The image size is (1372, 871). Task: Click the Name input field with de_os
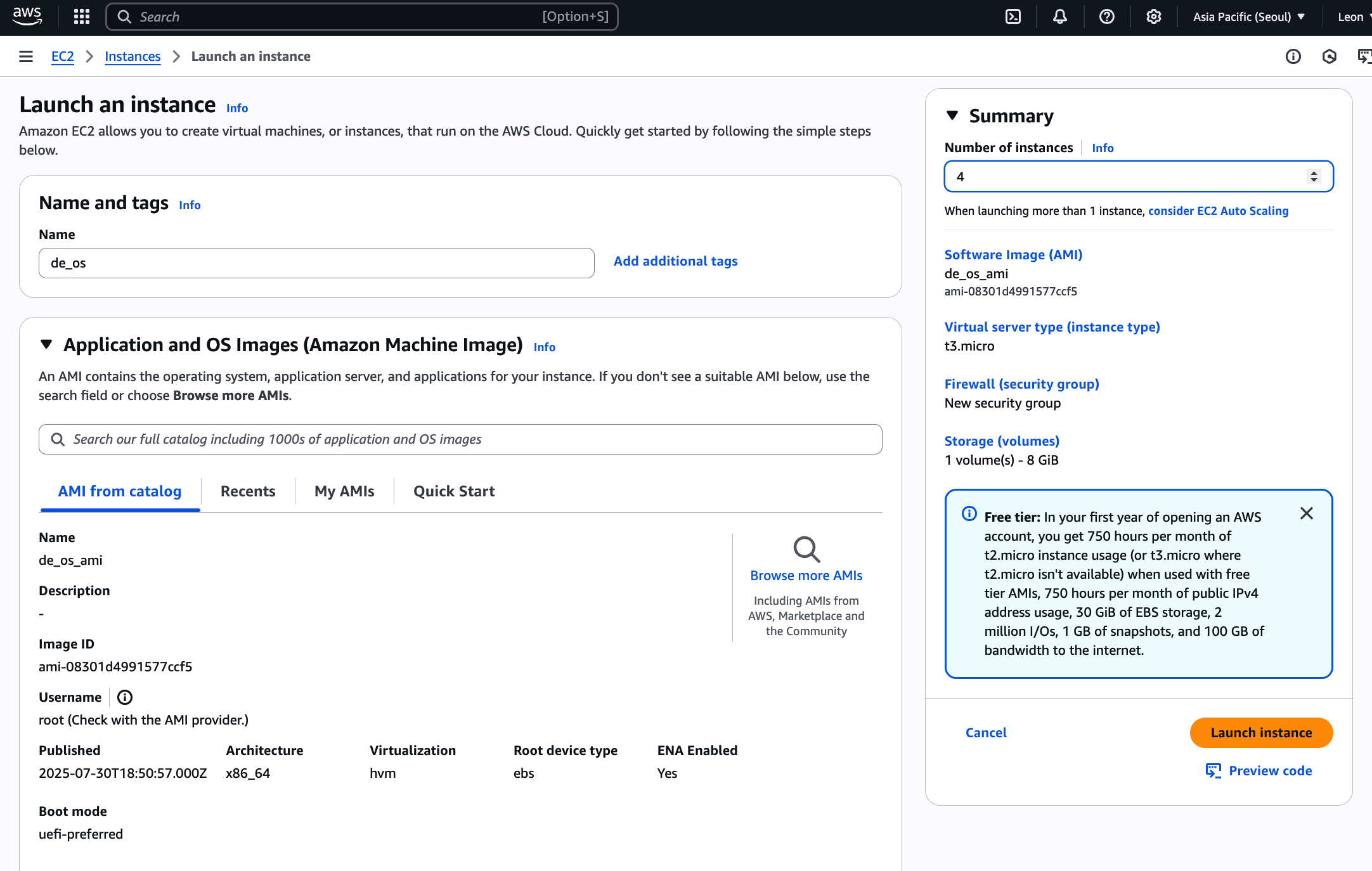(316, 263)
